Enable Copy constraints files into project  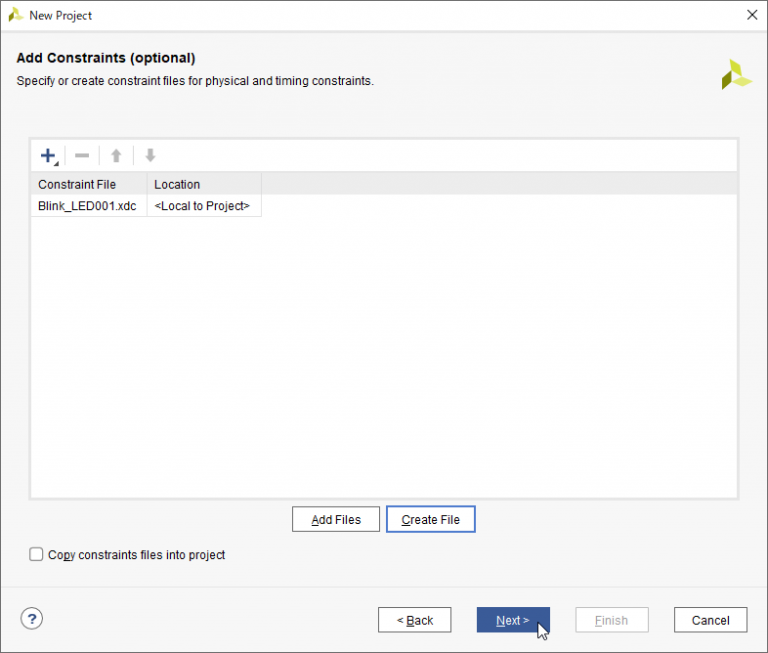click(37, 555)
